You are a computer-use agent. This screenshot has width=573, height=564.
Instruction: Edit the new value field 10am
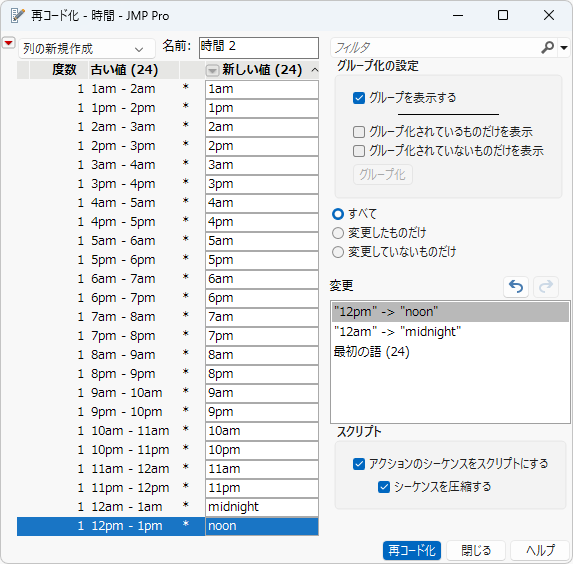[262, 431]
